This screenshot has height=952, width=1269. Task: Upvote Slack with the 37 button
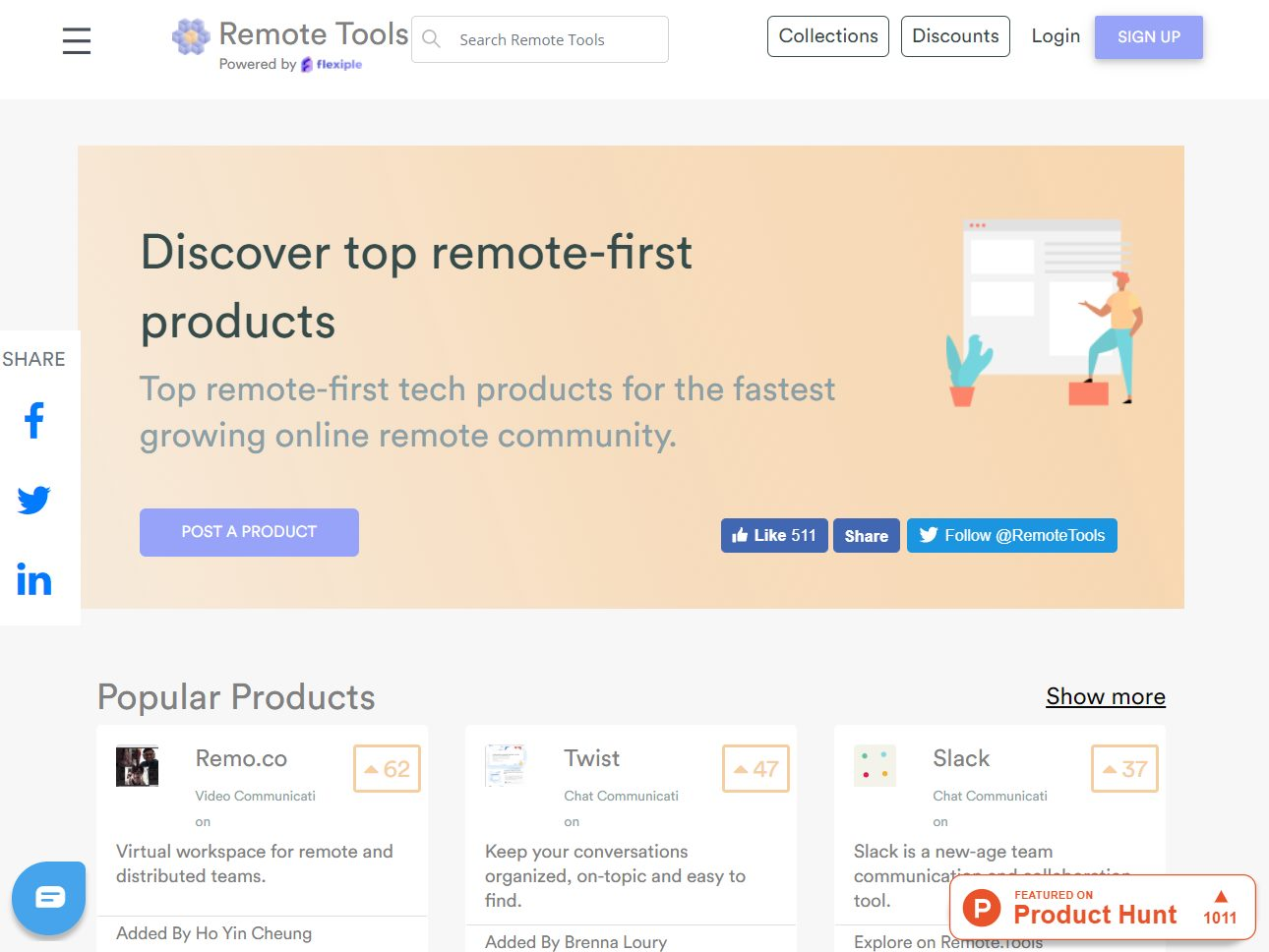click(1124, 769)
